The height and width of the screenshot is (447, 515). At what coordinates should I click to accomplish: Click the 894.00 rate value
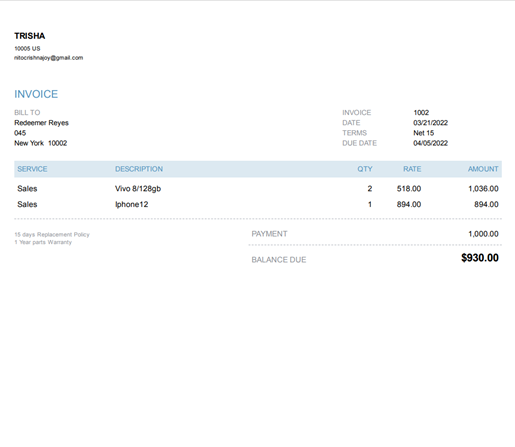pyautogui.click(x=409, y=204)
